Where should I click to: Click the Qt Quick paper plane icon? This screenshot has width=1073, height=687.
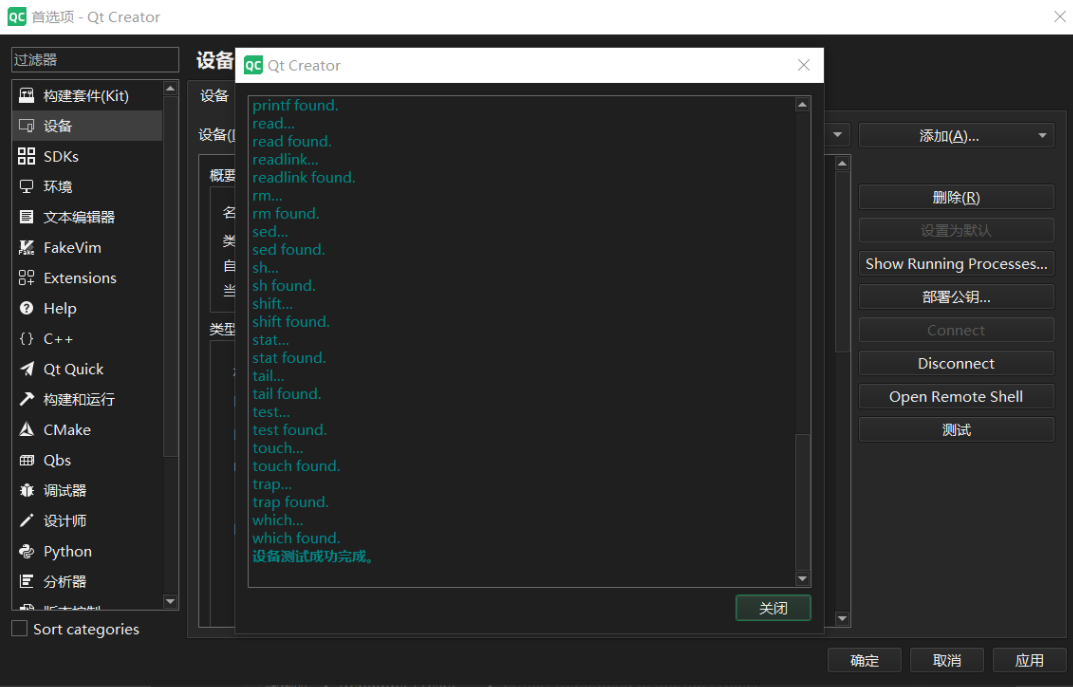[x=27, y=370]
